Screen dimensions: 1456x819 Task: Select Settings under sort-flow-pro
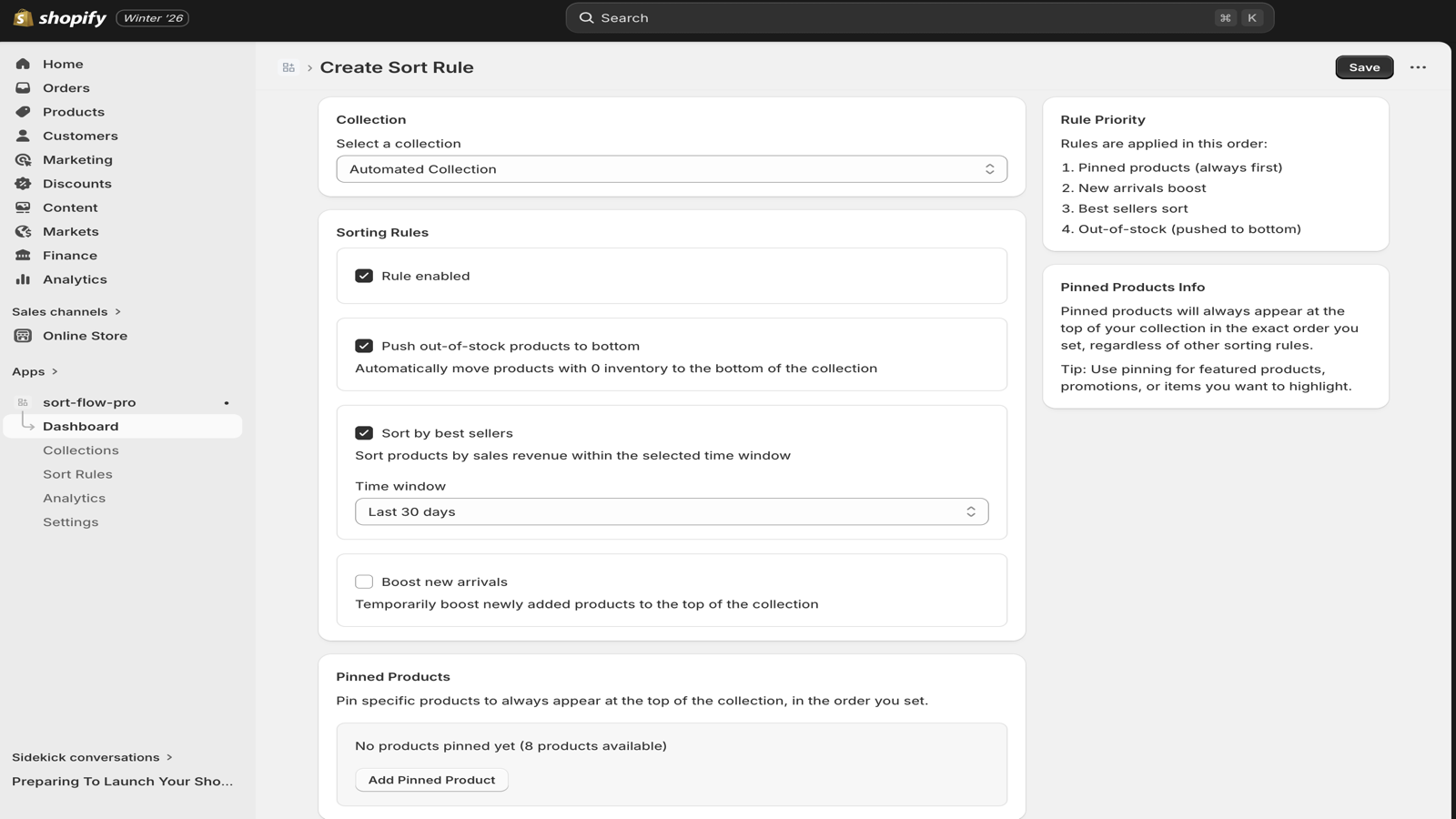click(71, 521)
